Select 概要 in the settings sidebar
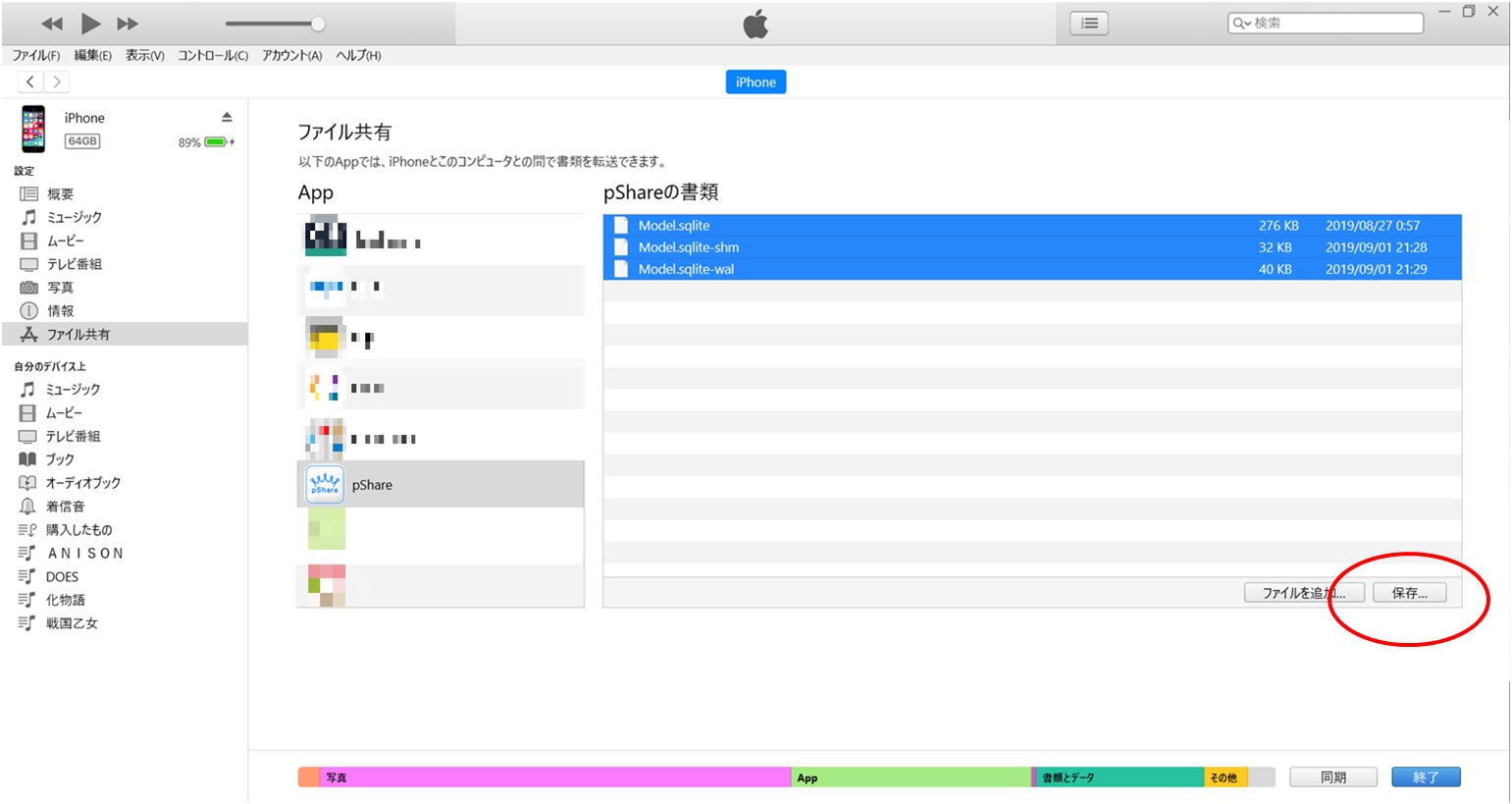 [125, 193]
